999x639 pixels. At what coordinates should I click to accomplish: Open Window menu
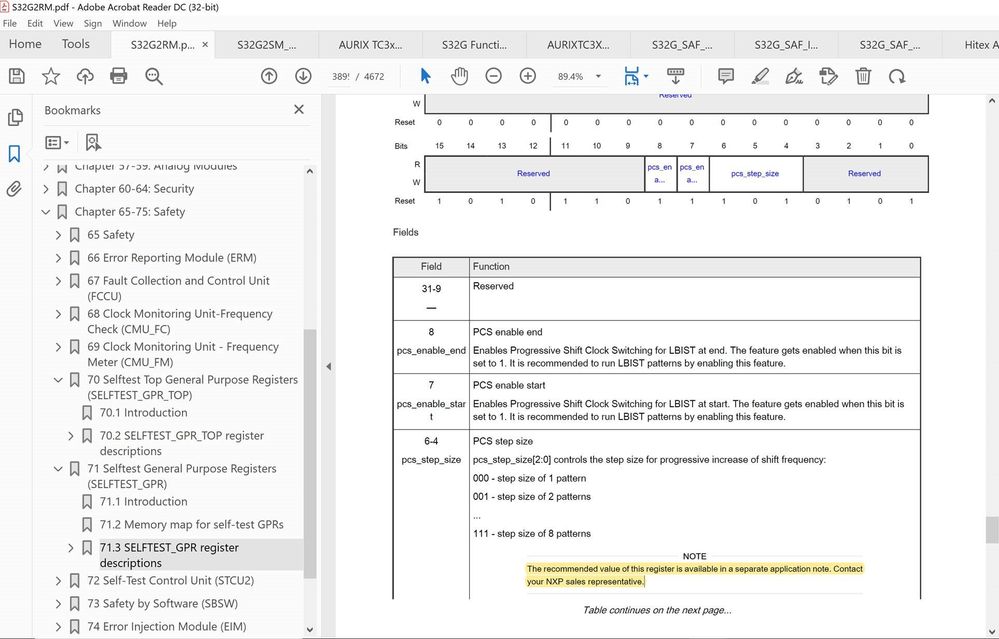[x=129, y=23]
